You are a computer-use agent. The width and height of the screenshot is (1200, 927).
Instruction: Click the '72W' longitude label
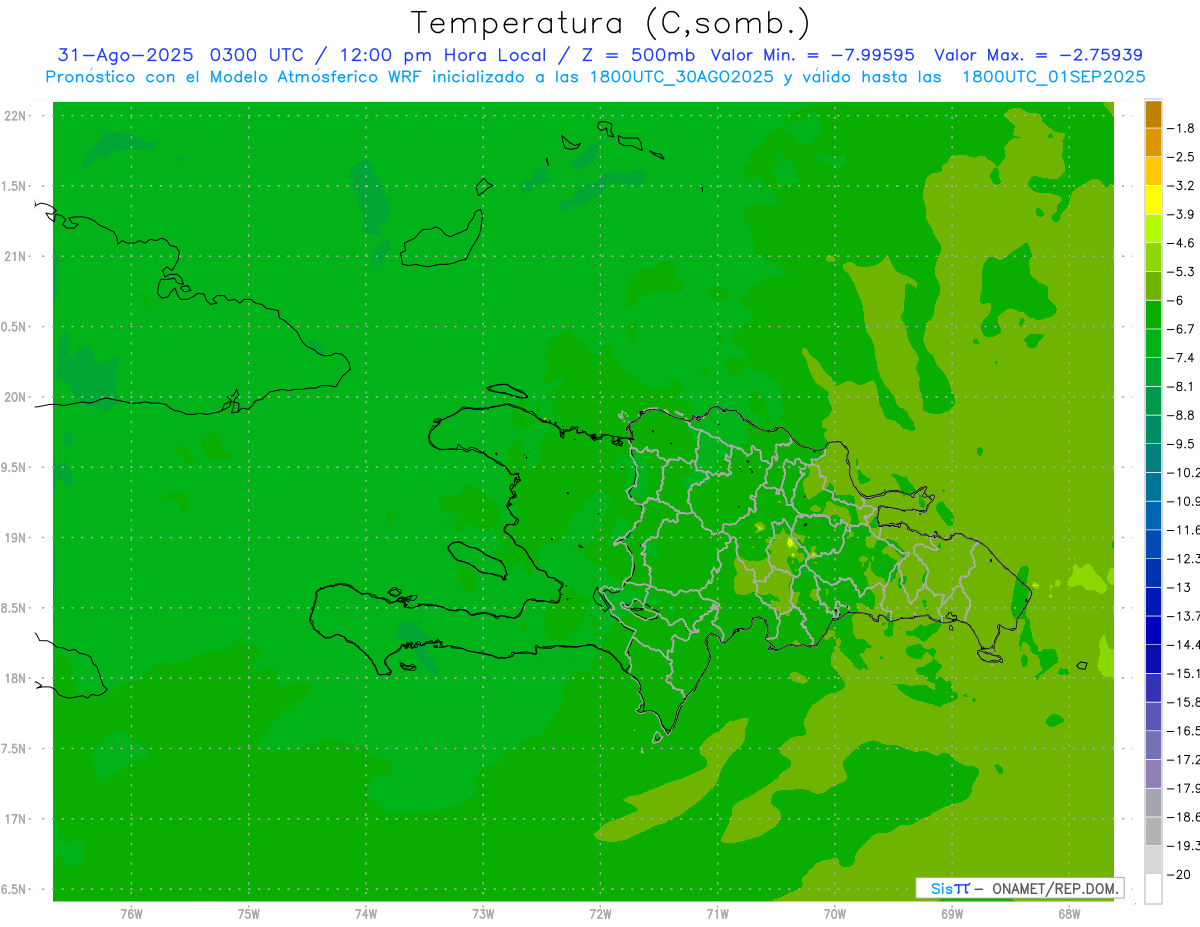pos(600,913)
